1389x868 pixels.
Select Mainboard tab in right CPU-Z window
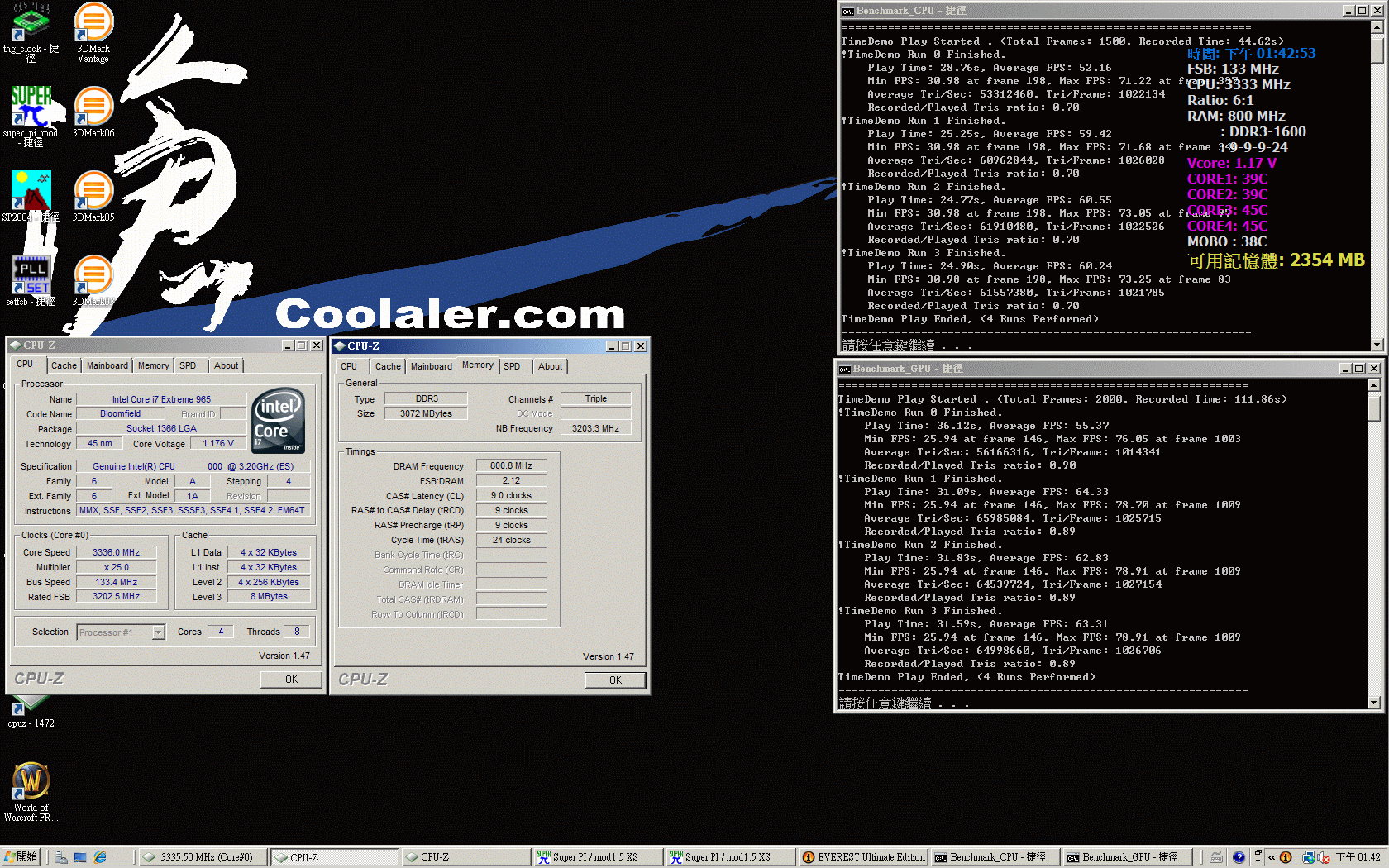432,366
